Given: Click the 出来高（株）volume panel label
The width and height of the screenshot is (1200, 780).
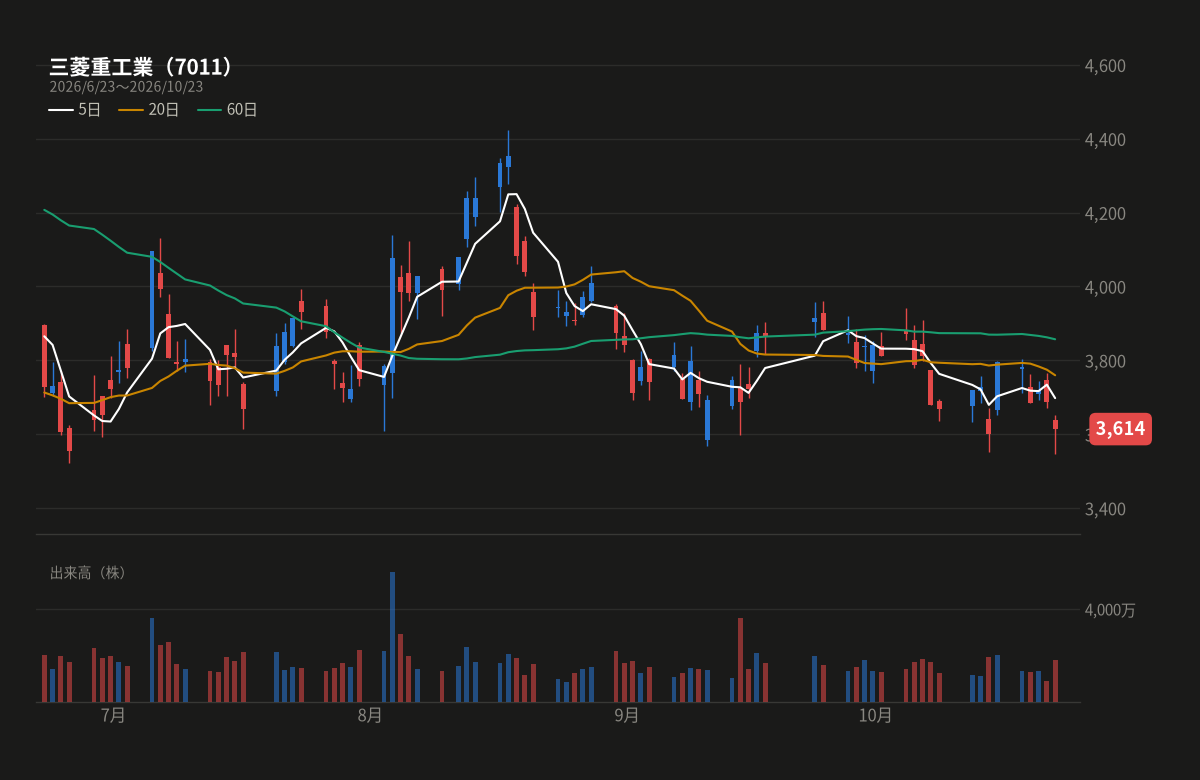Looking at the screenshot, I should click(x=88, y=573).
